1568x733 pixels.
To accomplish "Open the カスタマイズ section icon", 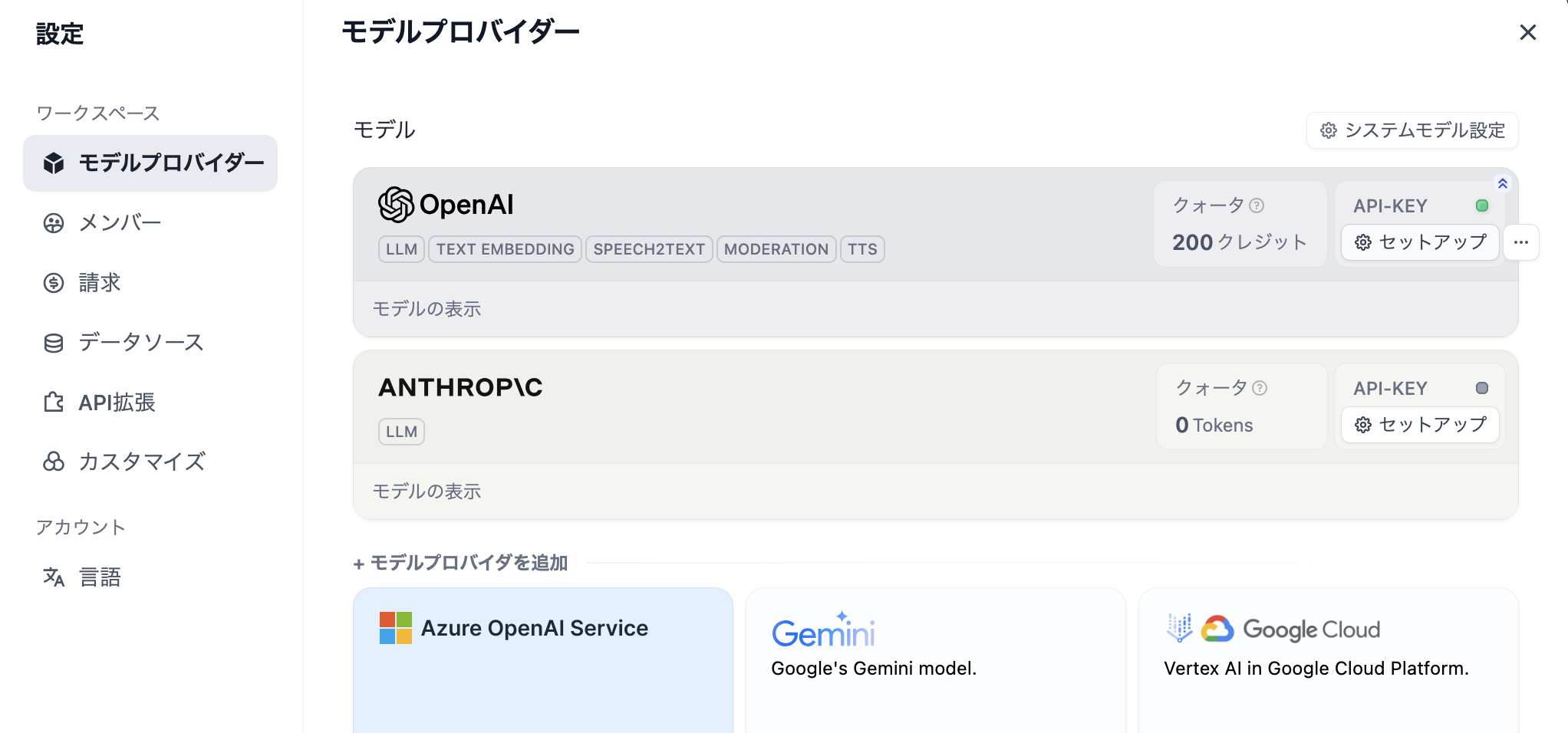I will coord(53,462).
